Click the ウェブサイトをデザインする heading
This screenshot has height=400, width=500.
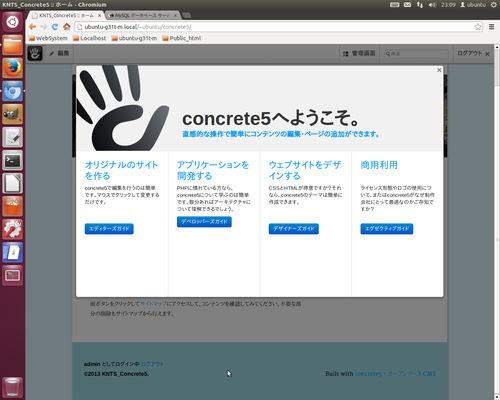[x=305, y=170]
